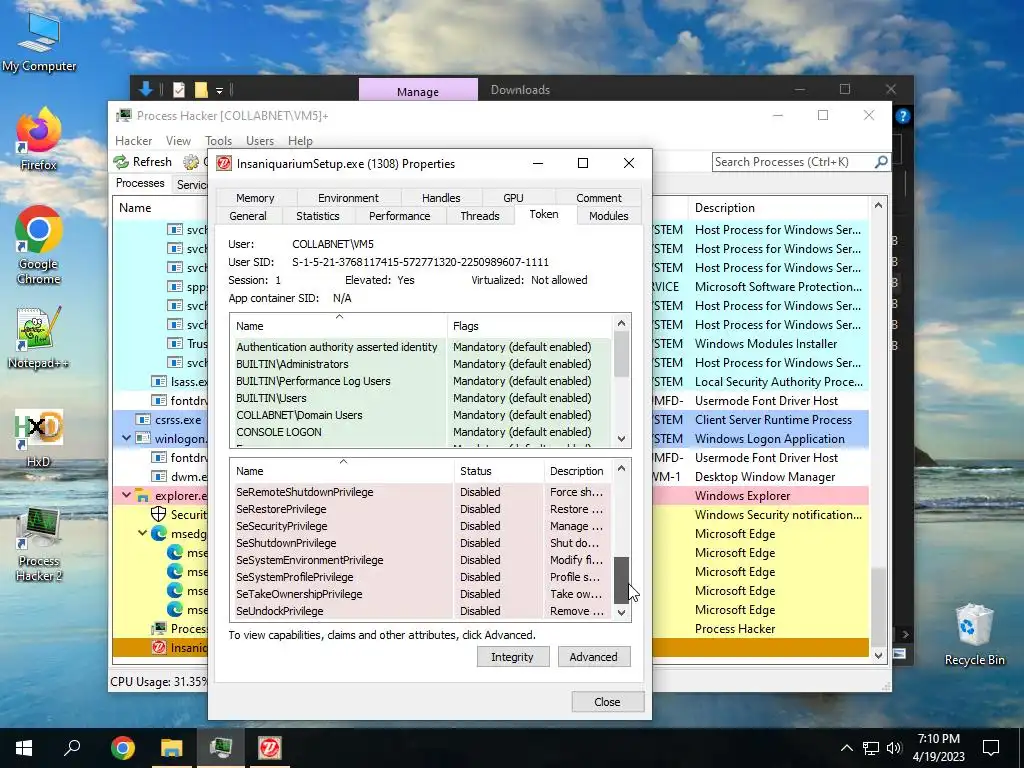Click the blue down arrow in Downloads title bar

click(x=145, y=89)
